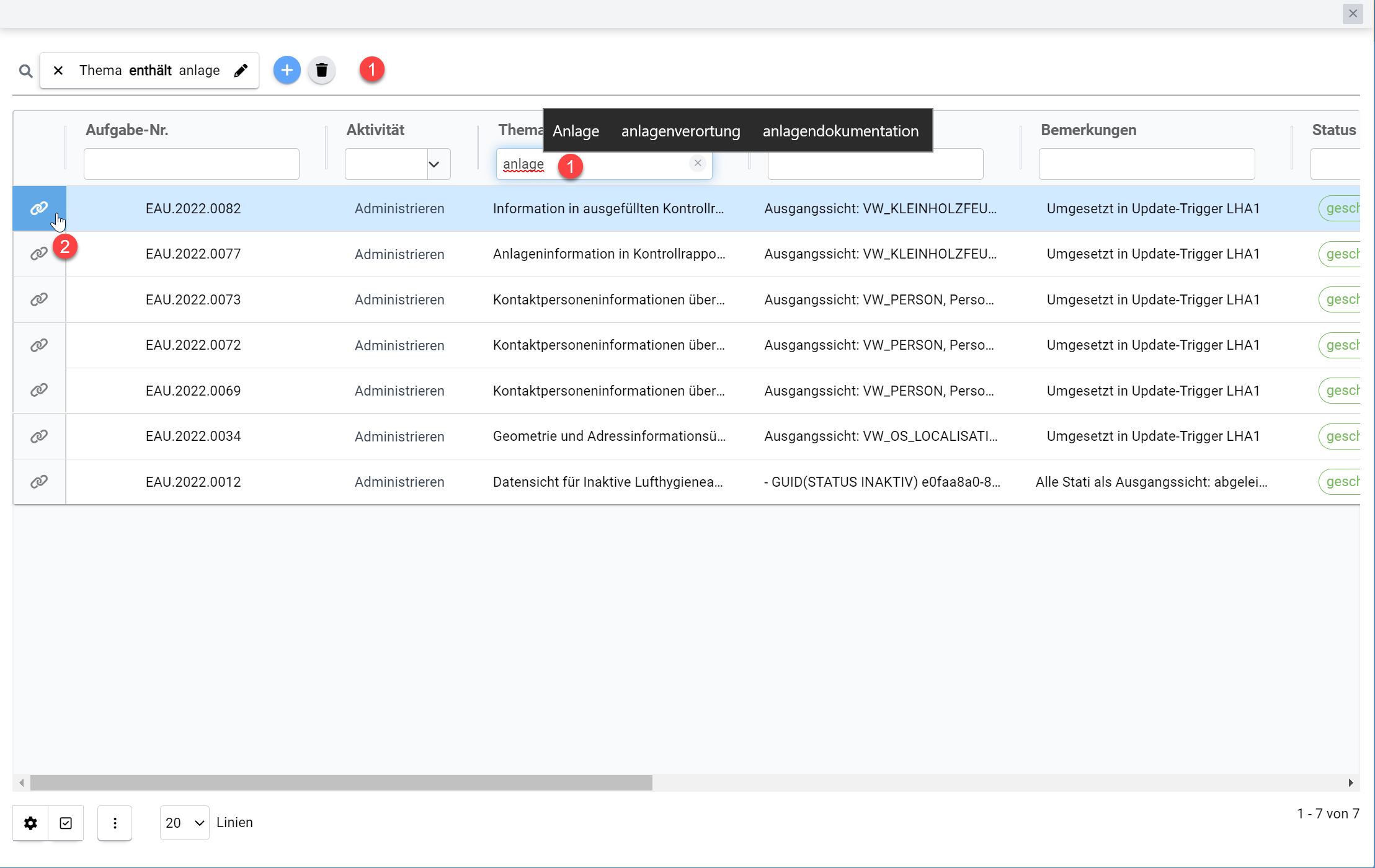1375x868 pixels.
Task: Remove the 'Thema enthält anlage' filter chip
Action: (58, 71)
